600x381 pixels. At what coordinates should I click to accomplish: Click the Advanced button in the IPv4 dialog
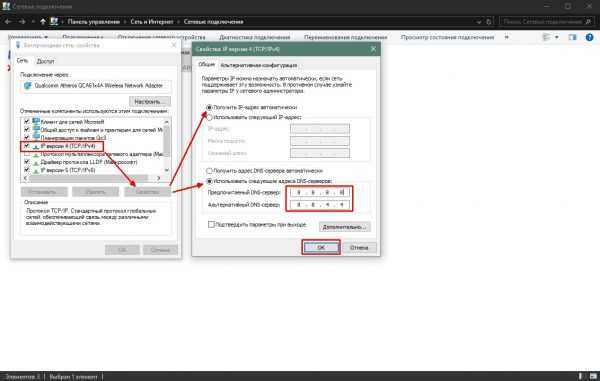point(344,227)
